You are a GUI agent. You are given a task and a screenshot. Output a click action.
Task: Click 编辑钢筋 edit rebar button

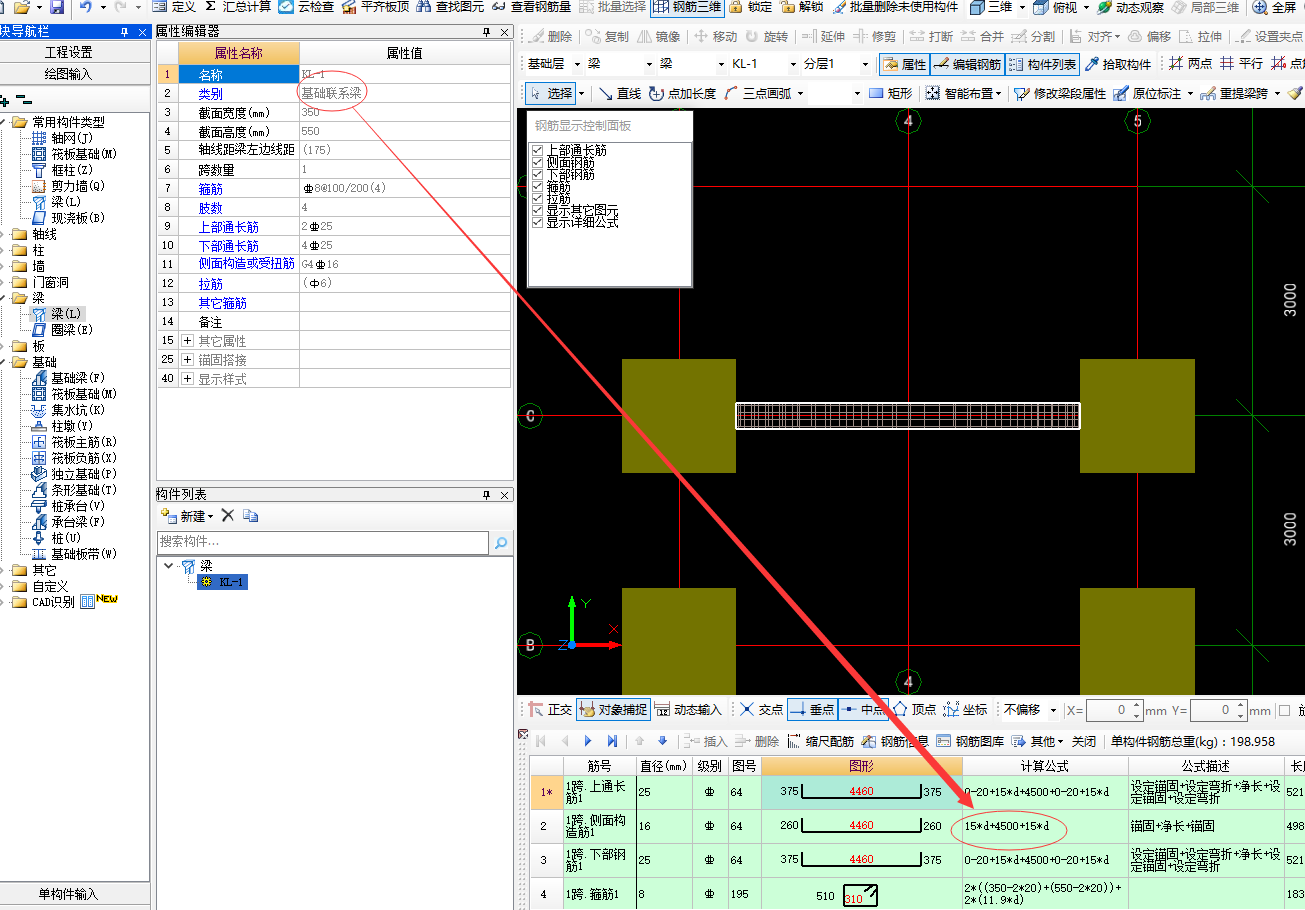[967, 64]
